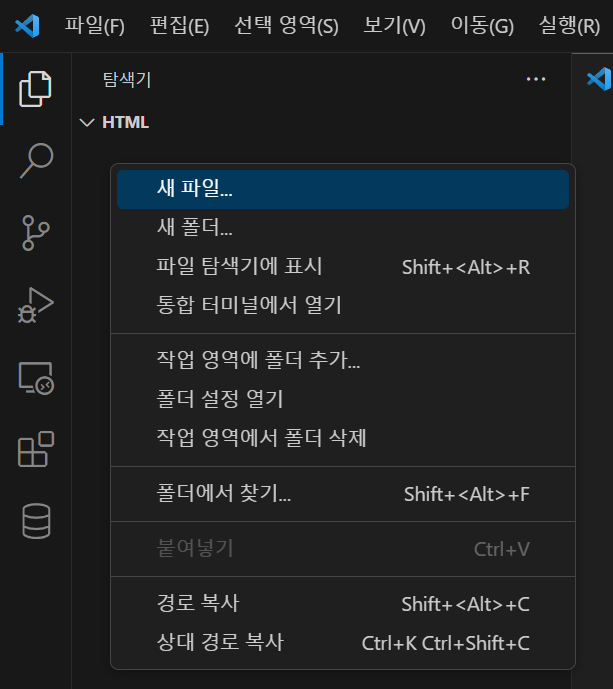613x689 pixels.
Task: Choose 새 폴더... from context menu
Action: coord(343,228)
